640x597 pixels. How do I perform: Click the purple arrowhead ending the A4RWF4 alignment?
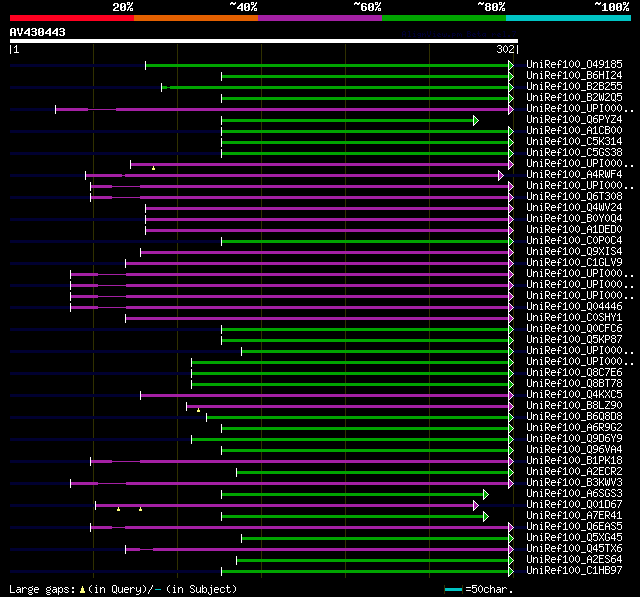tap(501, 175)
